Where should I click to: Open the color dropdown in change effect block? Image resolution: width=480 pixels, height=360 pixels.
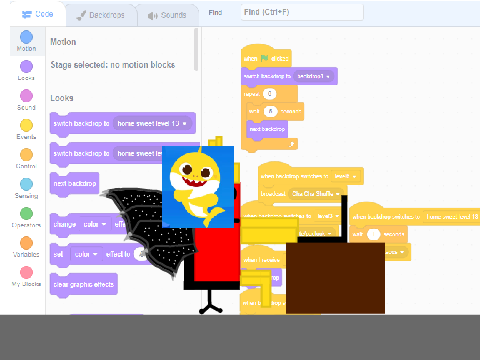click(x=95, y=224)
